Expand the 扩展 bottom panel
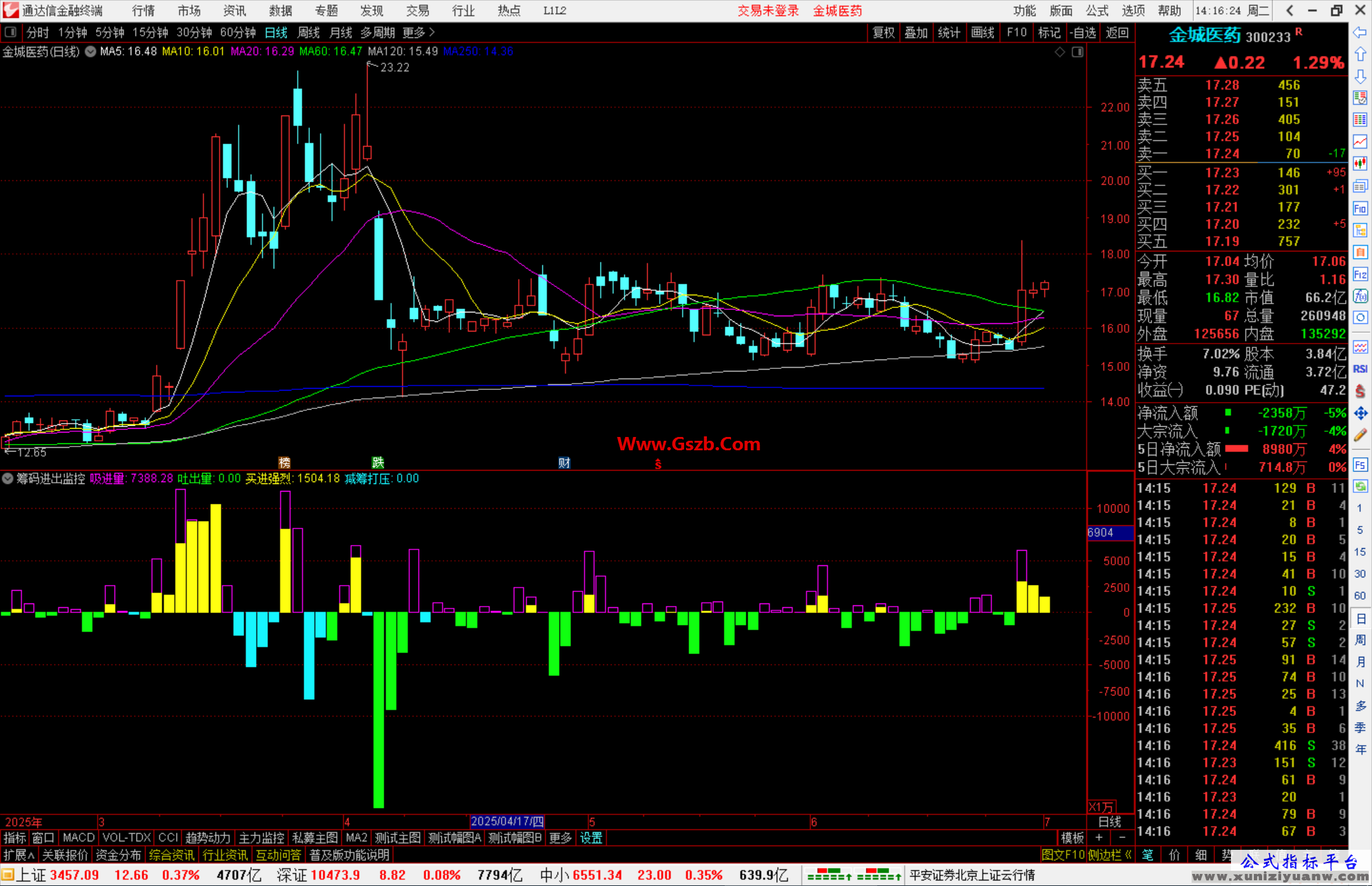The height and width of the screenshot is (886, 1372). pos(19,855)
